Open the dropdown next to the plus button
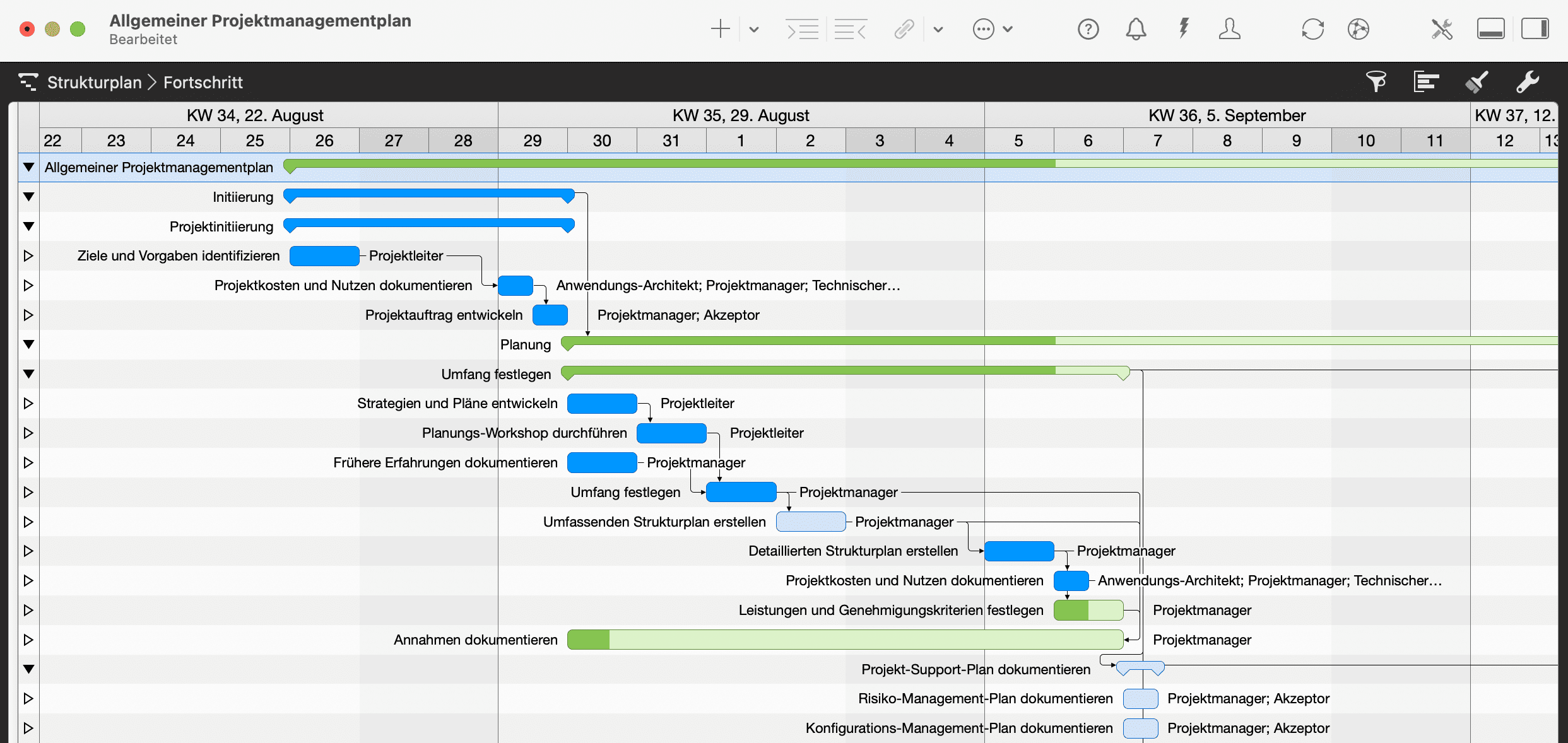Viewport: 1568px width, 743px height. pyautogui.click(x=753, y=29)
